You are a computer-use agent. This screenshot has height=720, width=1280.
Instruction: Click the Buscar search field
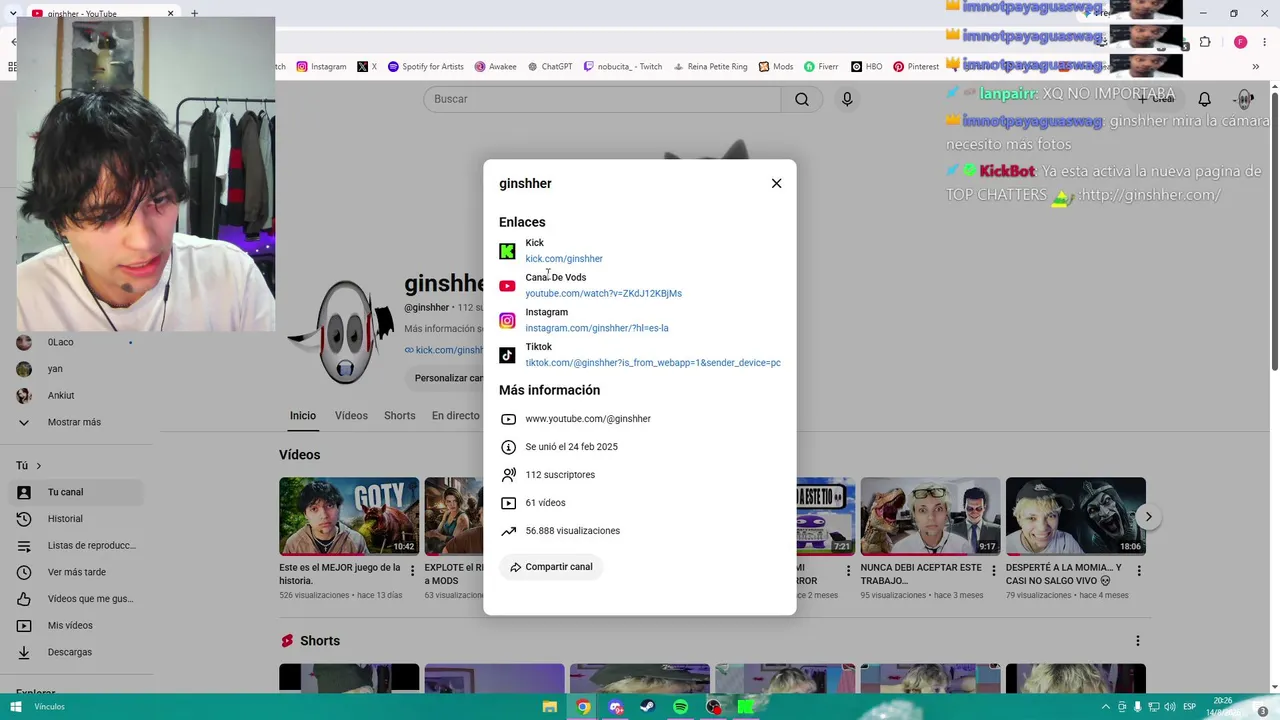[602, 99]
